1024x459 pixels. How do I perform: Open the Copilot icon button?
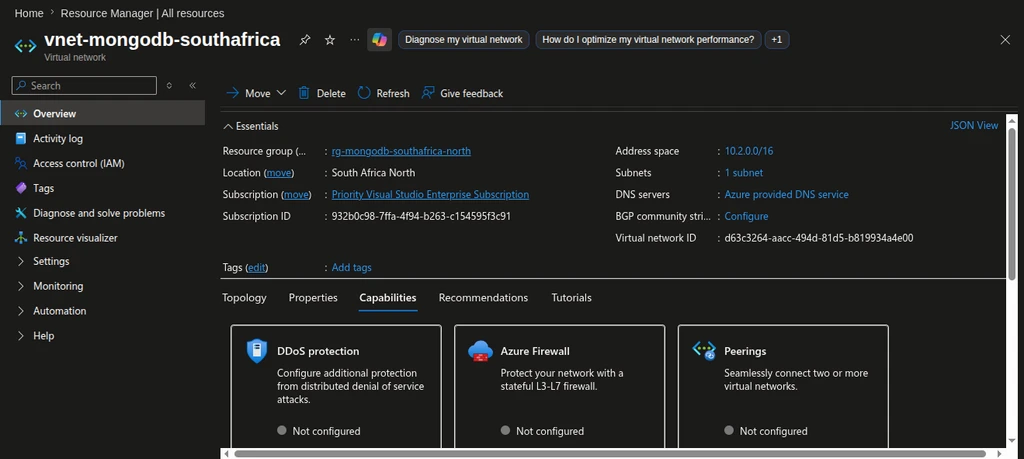tap(379, 40)
